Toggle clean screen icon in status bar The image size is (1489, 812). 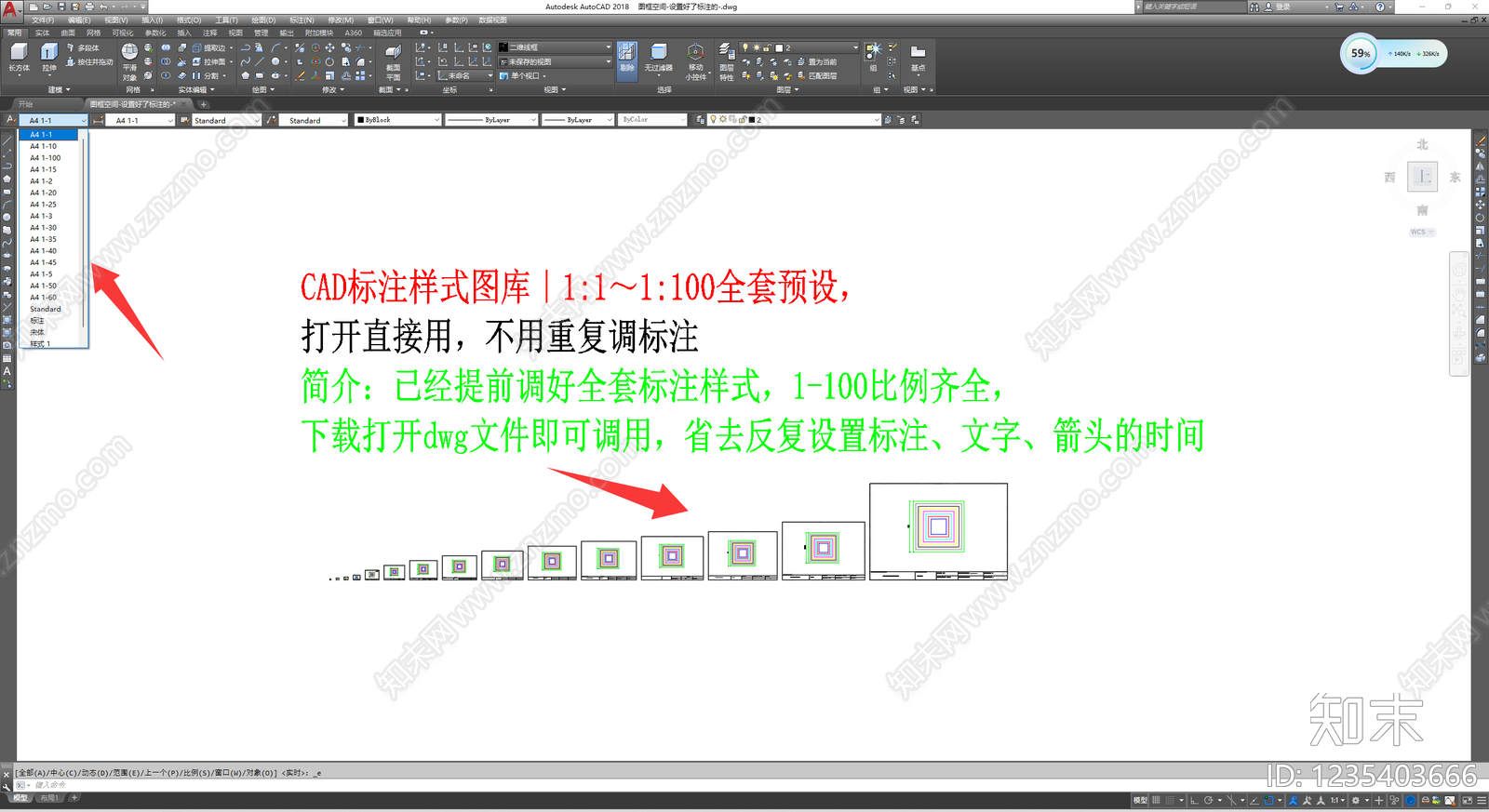1468,800
